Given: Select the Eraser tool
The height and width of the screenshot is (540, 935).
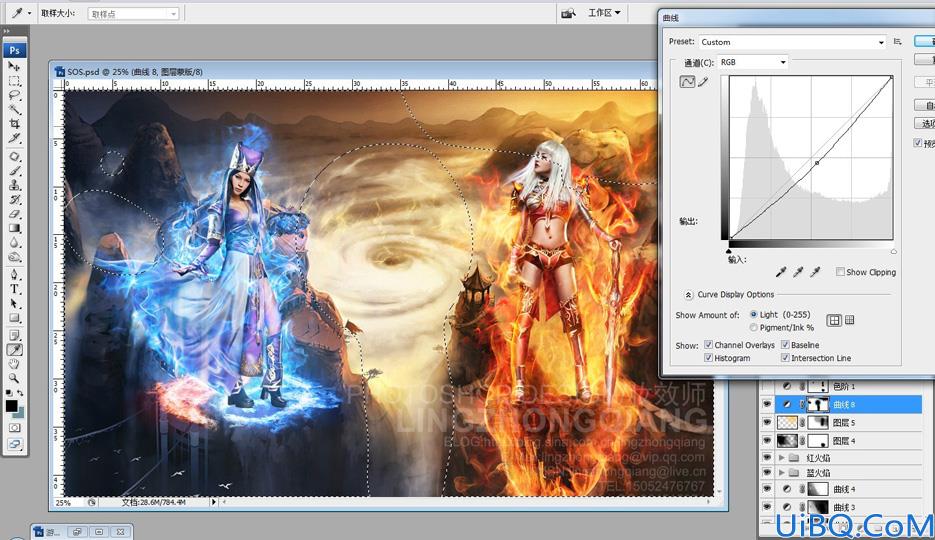Looking at the screenshot, I should click(14, 214).
